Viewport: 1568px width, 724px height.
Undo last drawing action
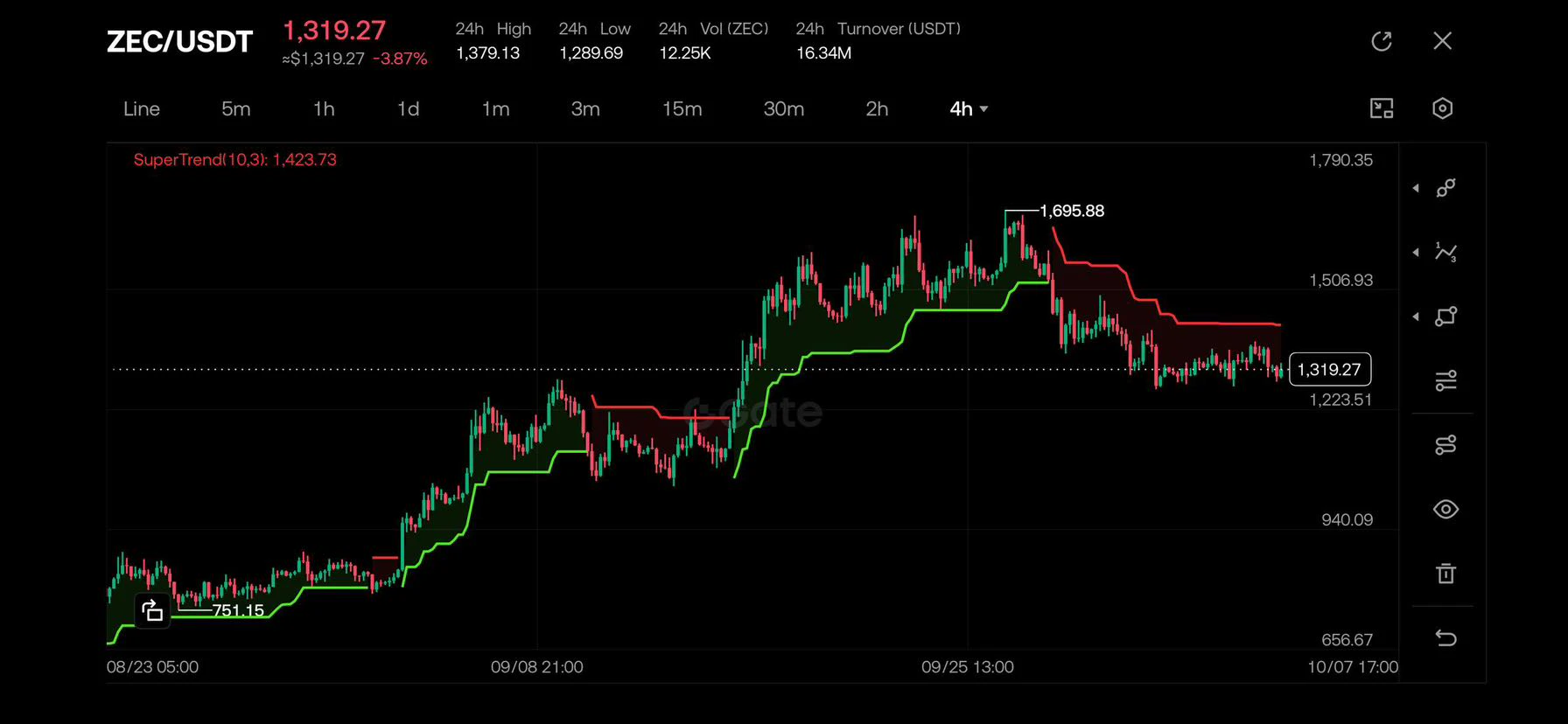point(1446,638)
